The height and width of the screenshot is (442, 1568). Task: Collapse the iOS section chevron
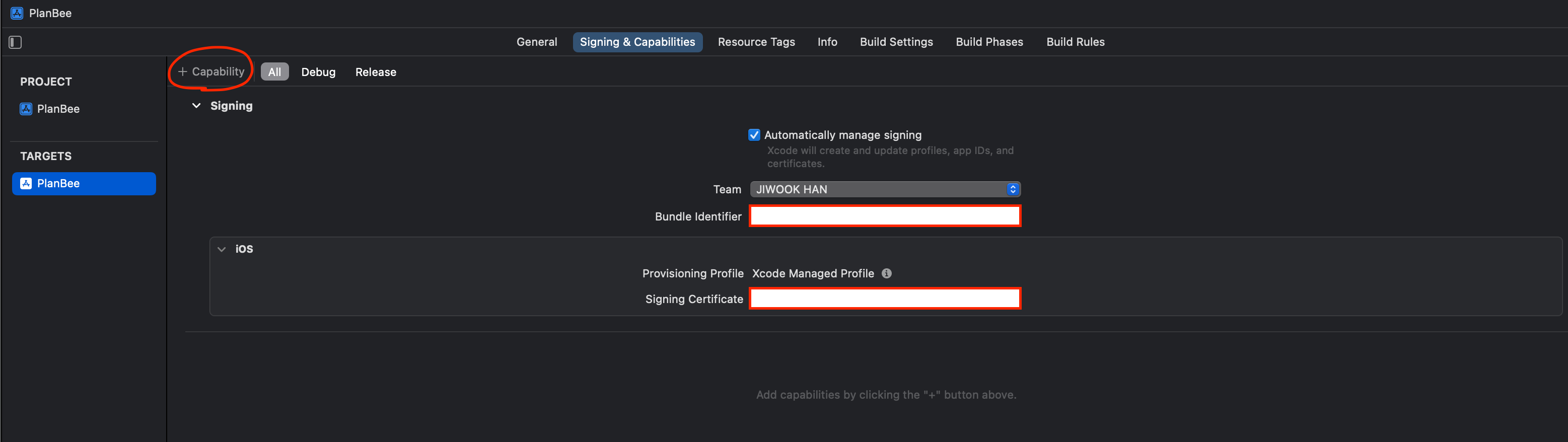tap(222, 249)
